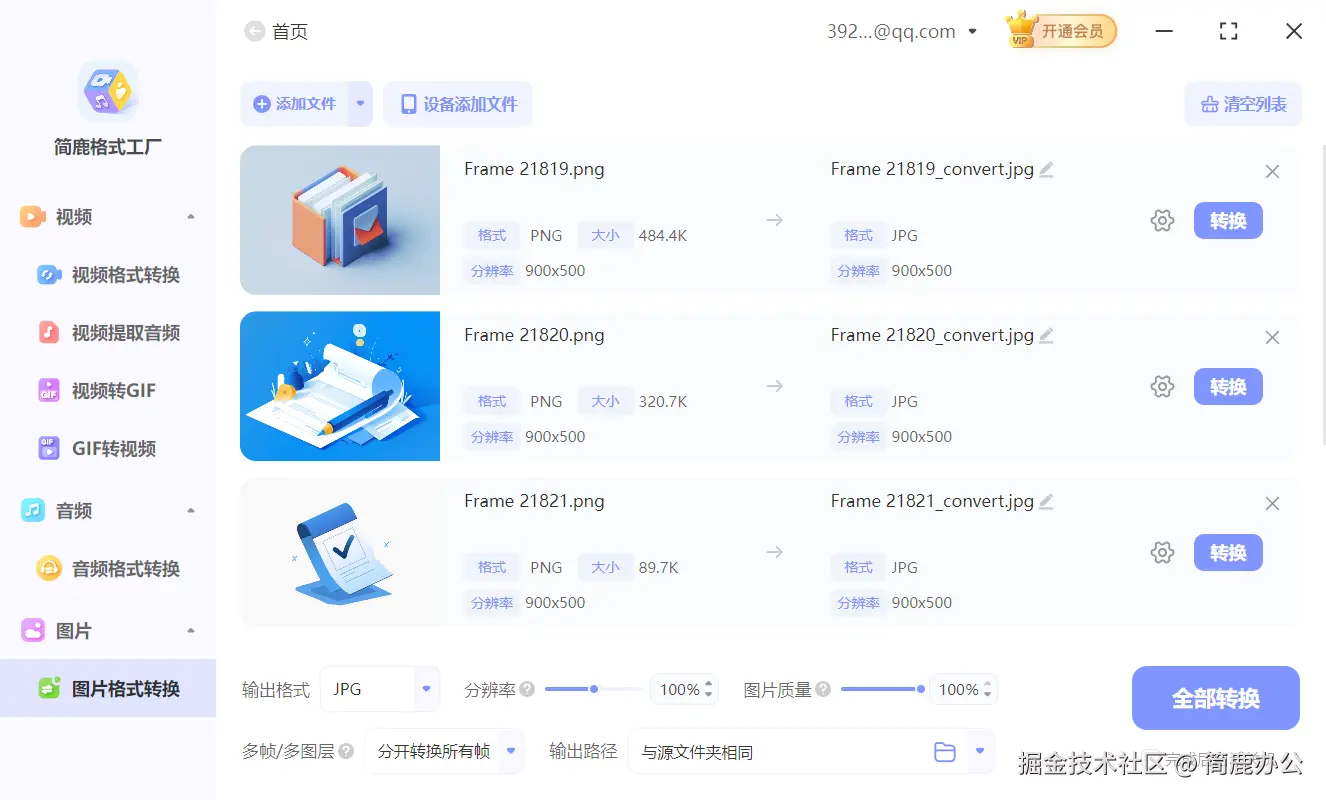
Task: Click the folder icon next to output path
Action: point(945,751)
